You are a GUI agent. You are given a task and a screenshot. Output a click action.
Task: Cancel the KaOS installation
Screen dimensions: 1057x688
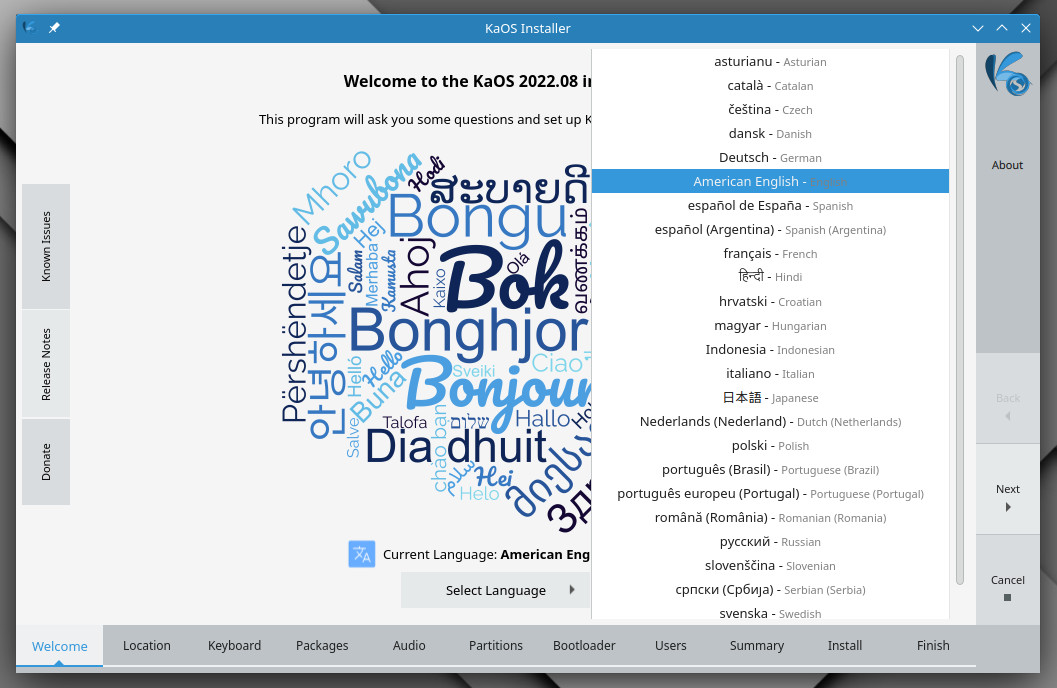[x=1008, y=580]
